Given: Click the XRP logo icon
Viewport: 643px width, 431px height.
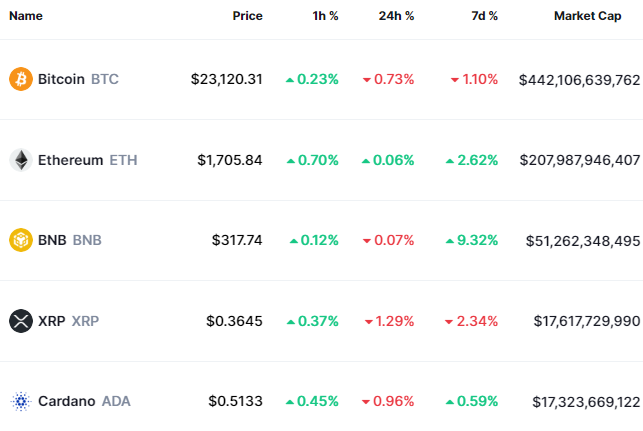Looking at the screenshot, I should [20, 321].
